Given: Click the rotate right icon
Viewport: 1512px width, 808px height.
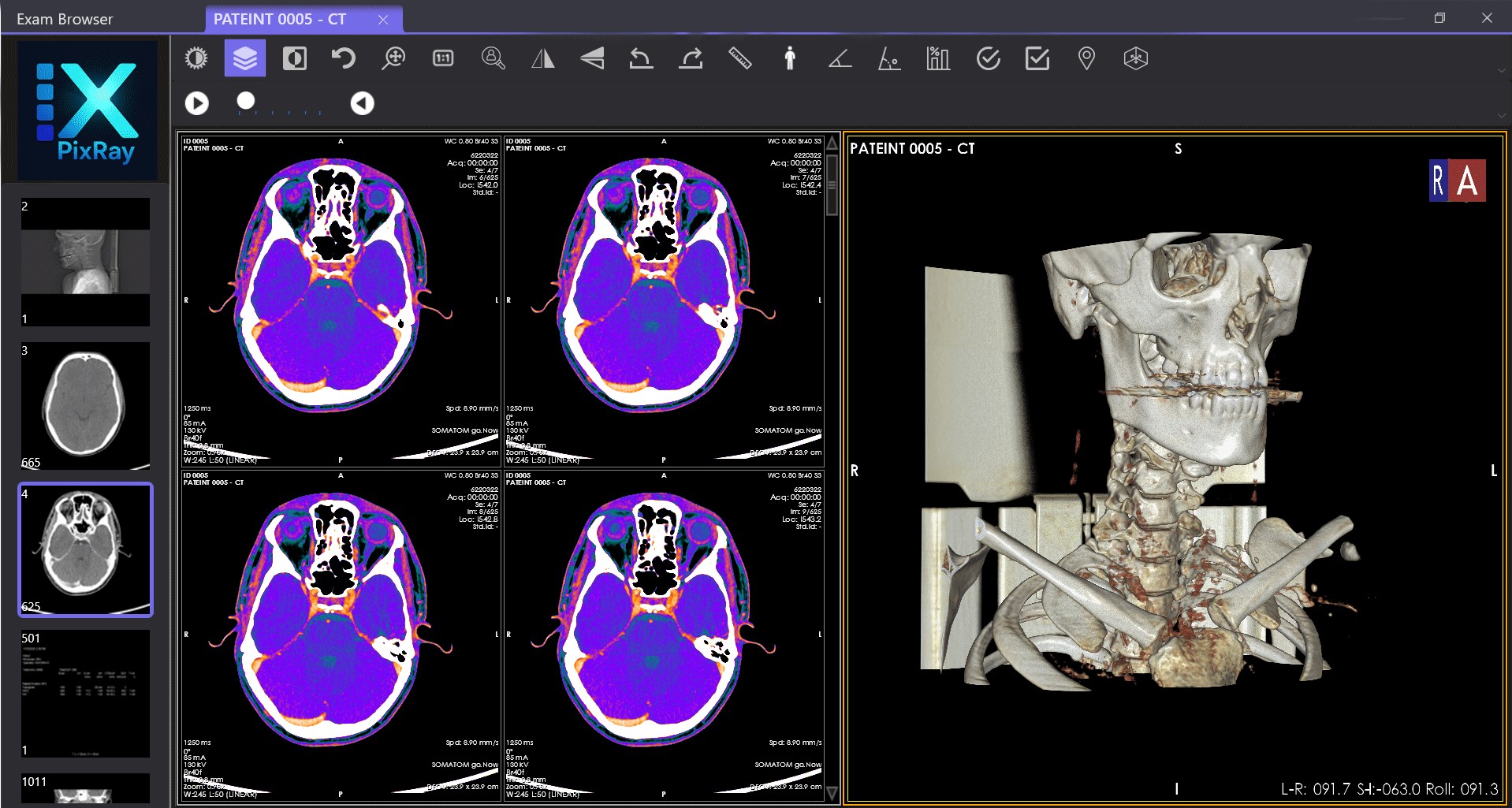Looking at the screenshot, I should click(691, 58).
